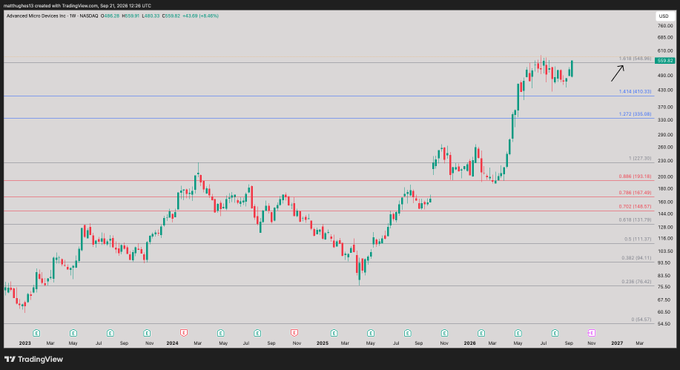Click the USD currency button
This screenshot has height=370, width=680.
tap(664, 16)
